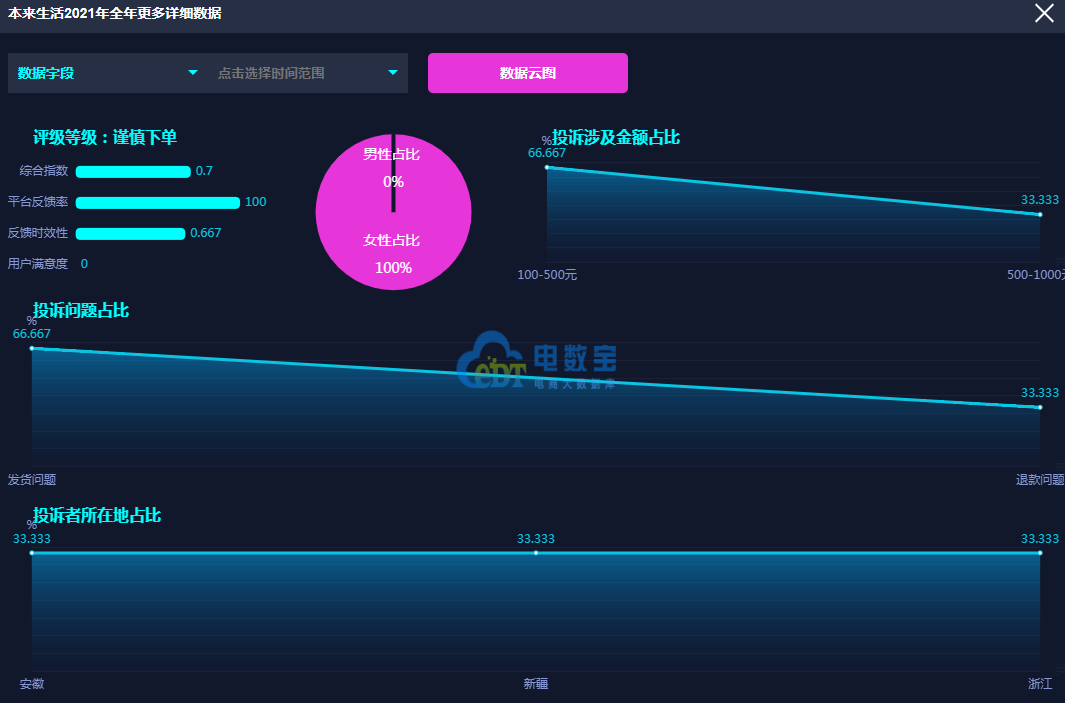The image size is (1065, 703).
Task: Close the 本来生活 detailed data panel
Action: tap(1044, 13)
